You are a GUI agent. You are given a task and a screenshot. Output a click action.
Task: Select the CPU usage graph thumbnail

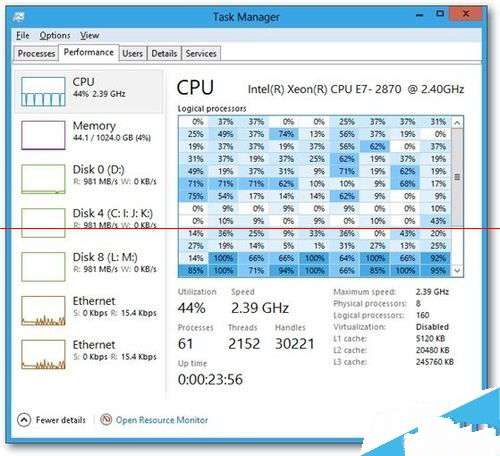point(43,92)
